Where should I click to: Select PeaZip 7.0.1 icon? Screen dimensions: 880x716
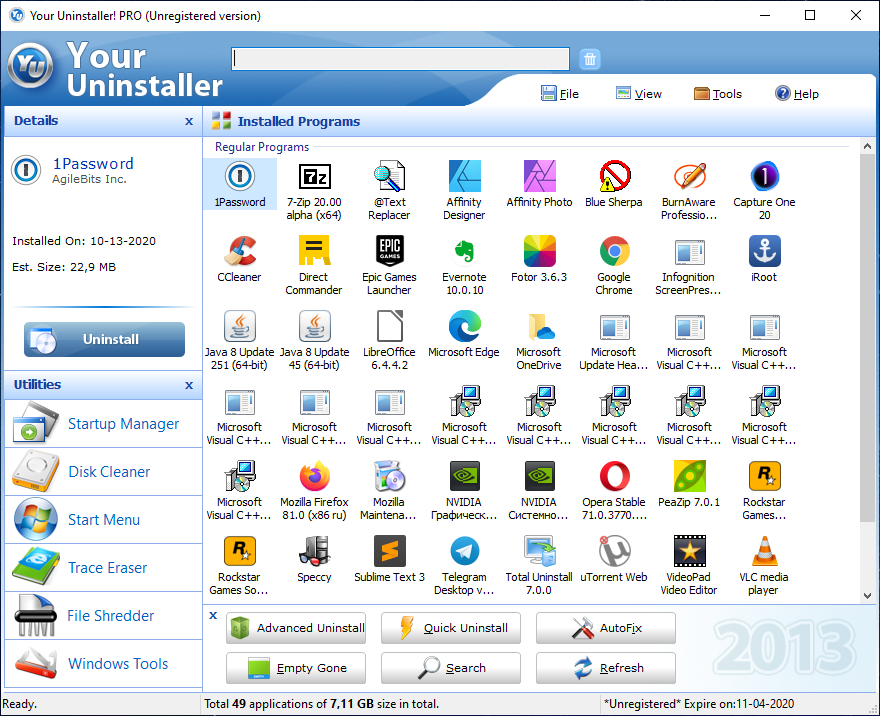[x=689, y=476]
